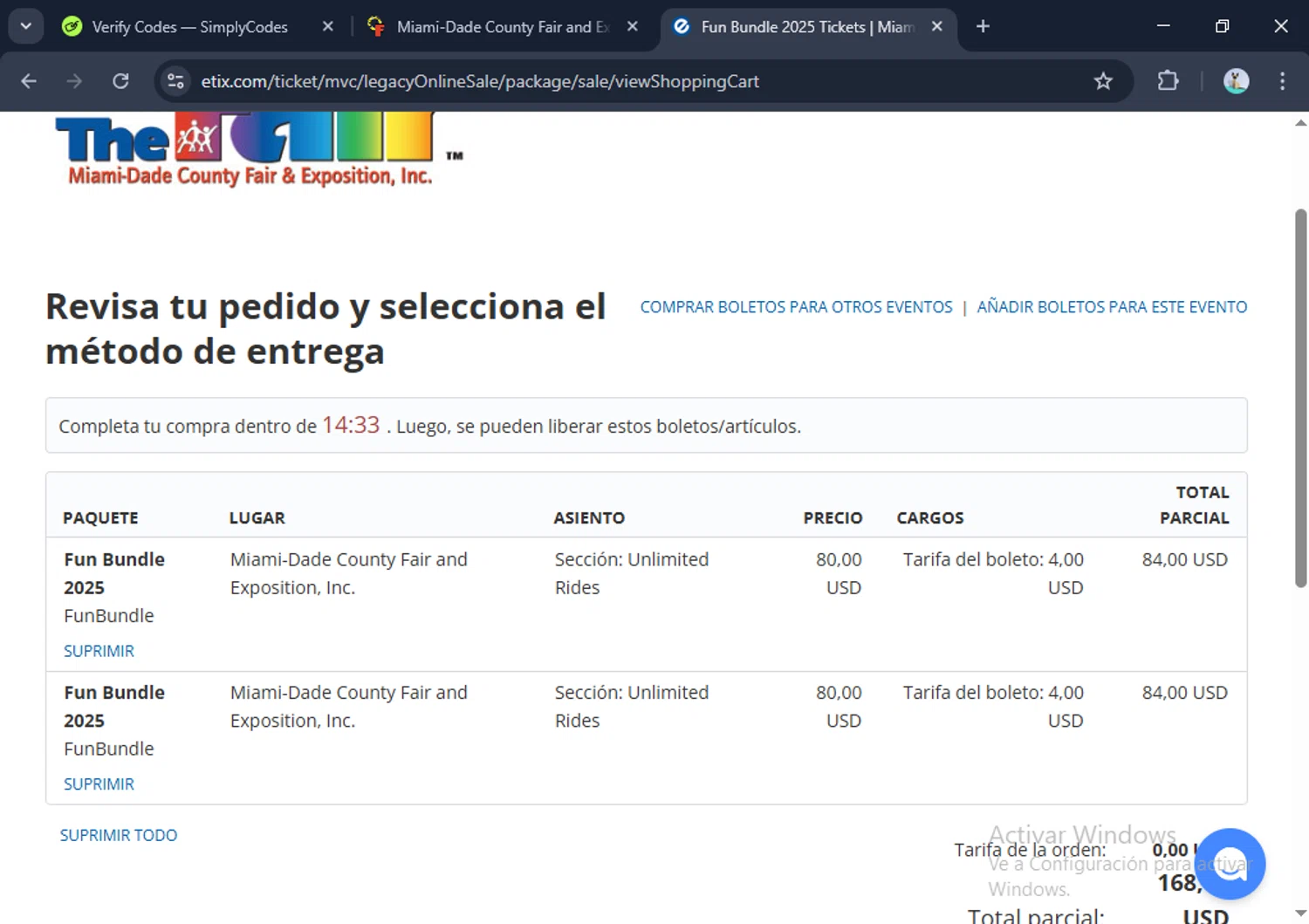
Task: Click the vertical page scrollbar thumb
Action: coord(1301,398)
